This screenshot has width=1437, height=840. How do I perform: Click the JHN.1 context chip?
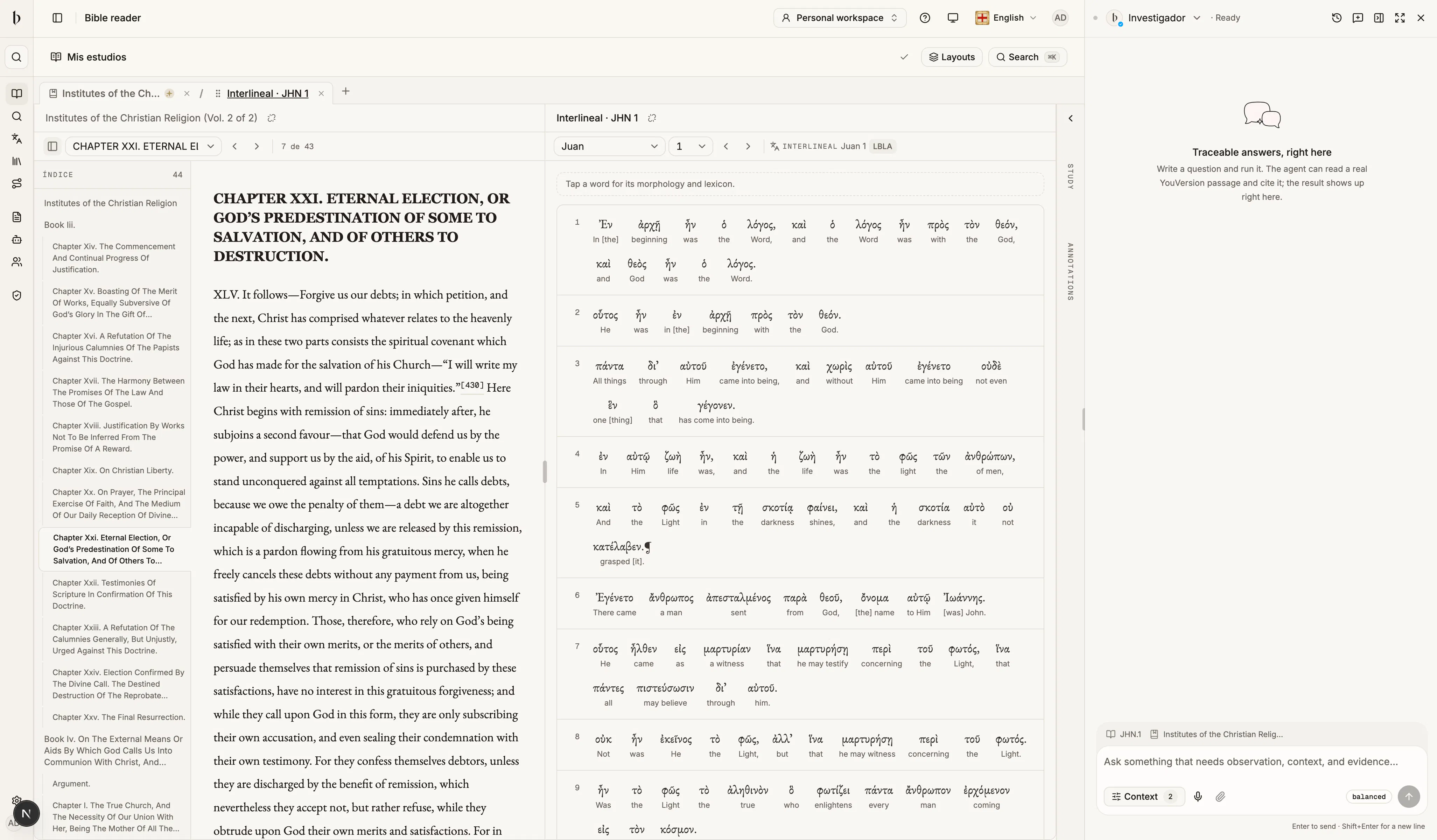[1124, 735]
